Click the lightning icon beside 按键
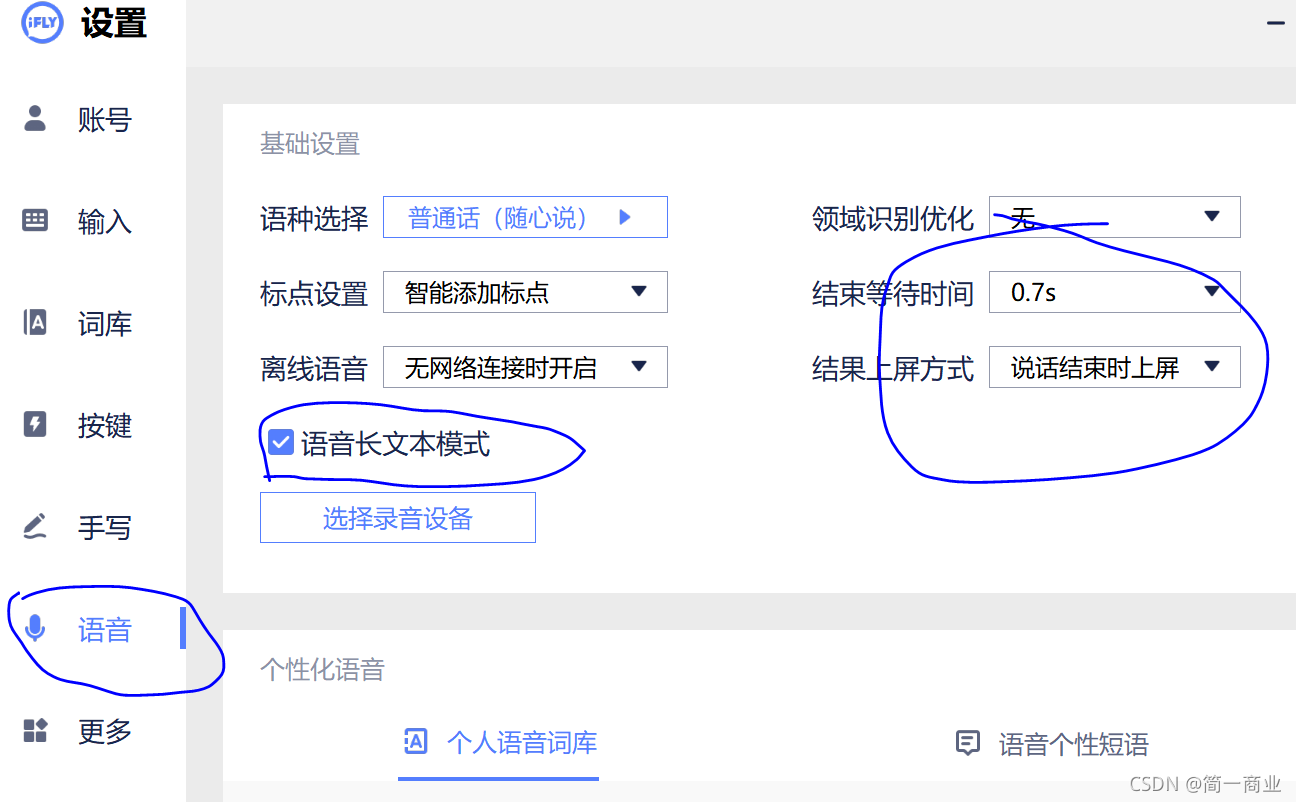The height and width of the screenshot is (802, 1296). (35, 425)
